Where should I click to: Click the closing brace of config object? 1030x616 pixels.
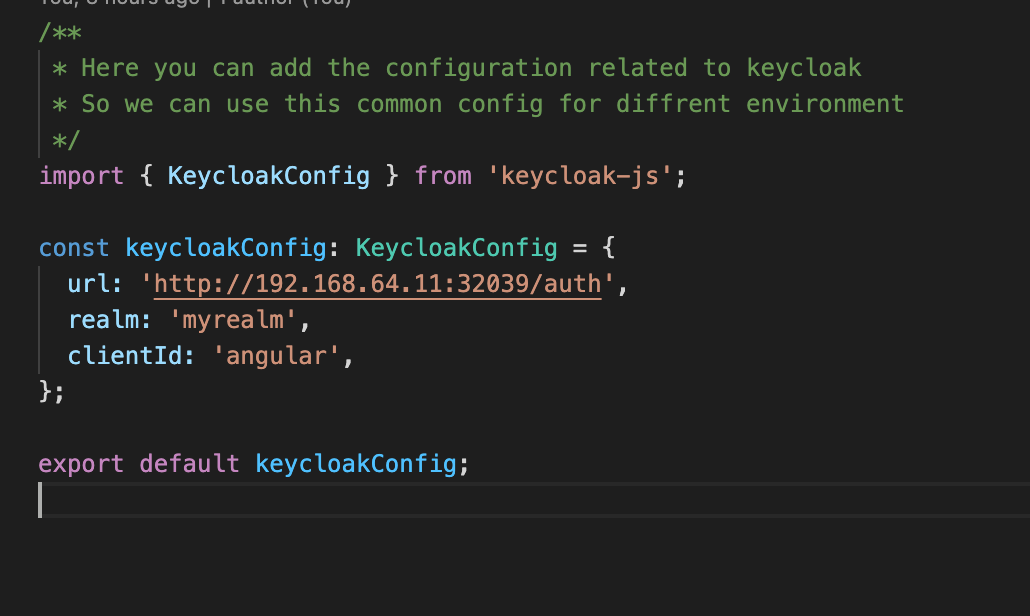point(46,391)
